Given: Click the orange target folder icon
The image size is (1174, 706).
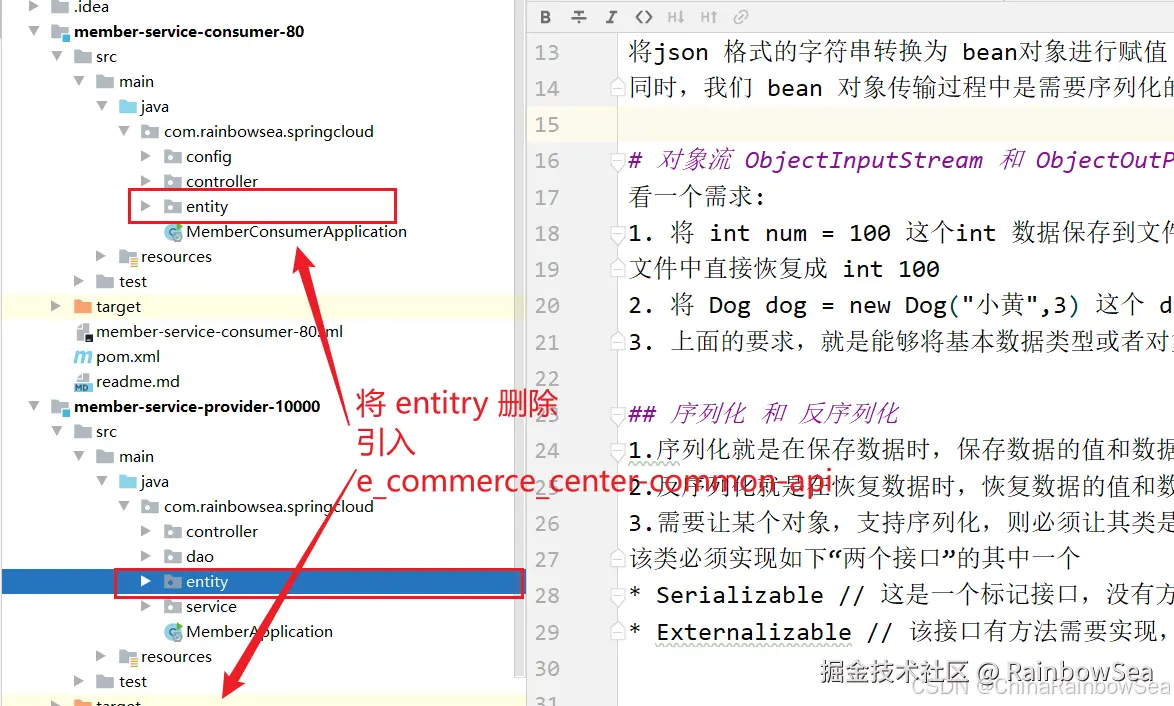Looking at the screenshot, I should point(82,306).
